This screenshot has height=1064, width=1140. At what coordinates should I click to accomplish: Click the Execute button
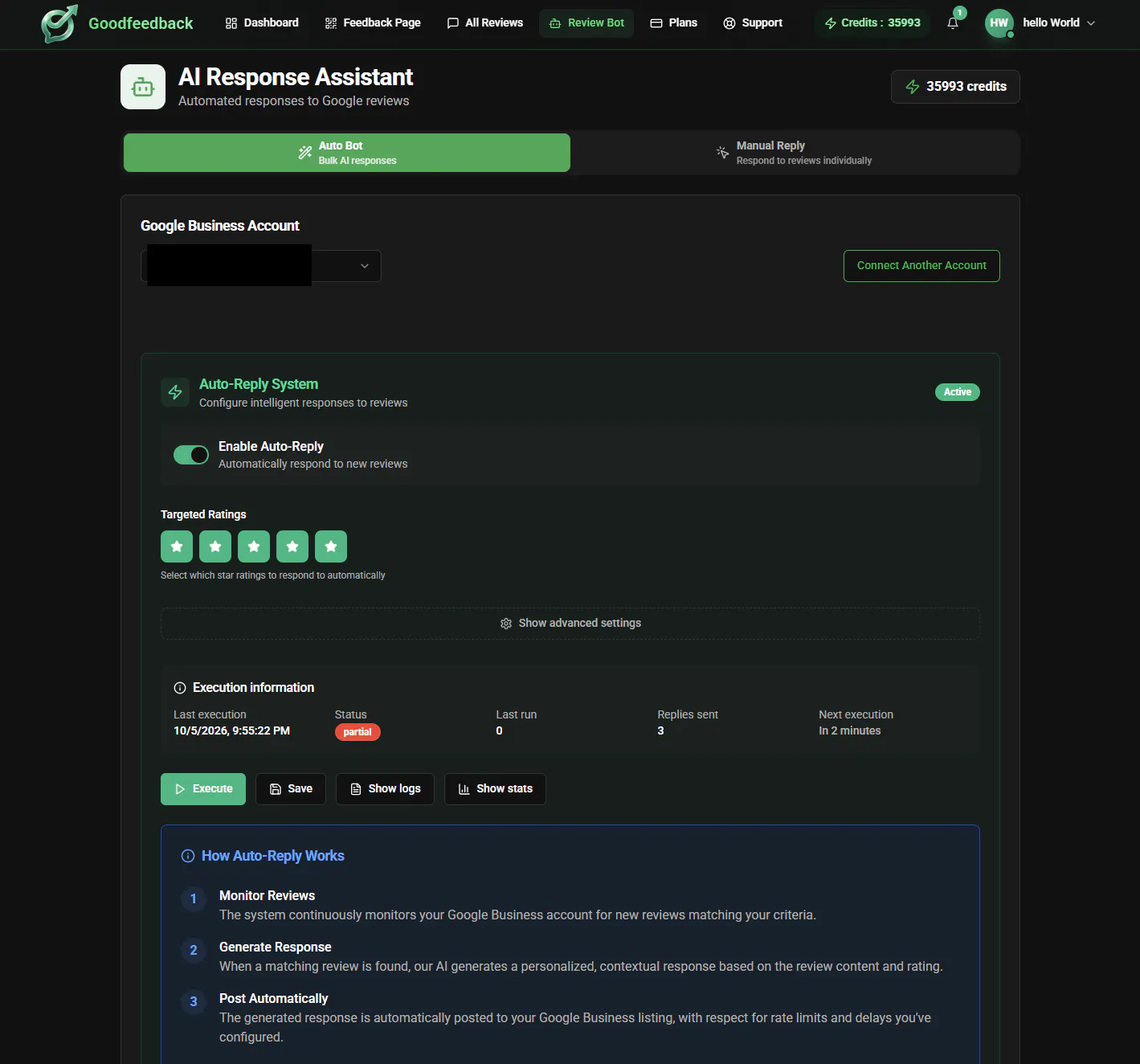[203, 789]
